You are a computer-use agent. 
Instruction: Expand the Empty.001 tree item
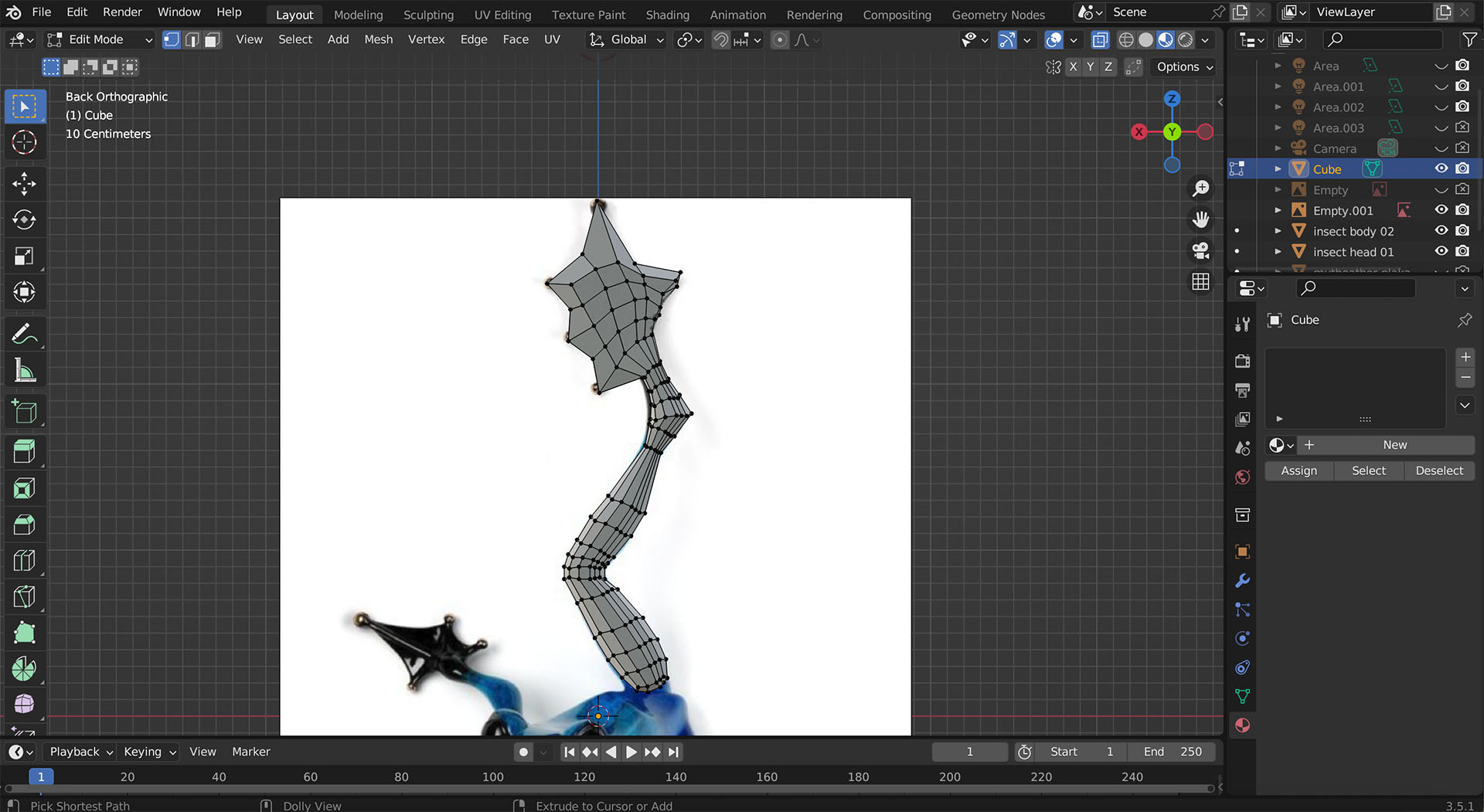point(1278,210)
